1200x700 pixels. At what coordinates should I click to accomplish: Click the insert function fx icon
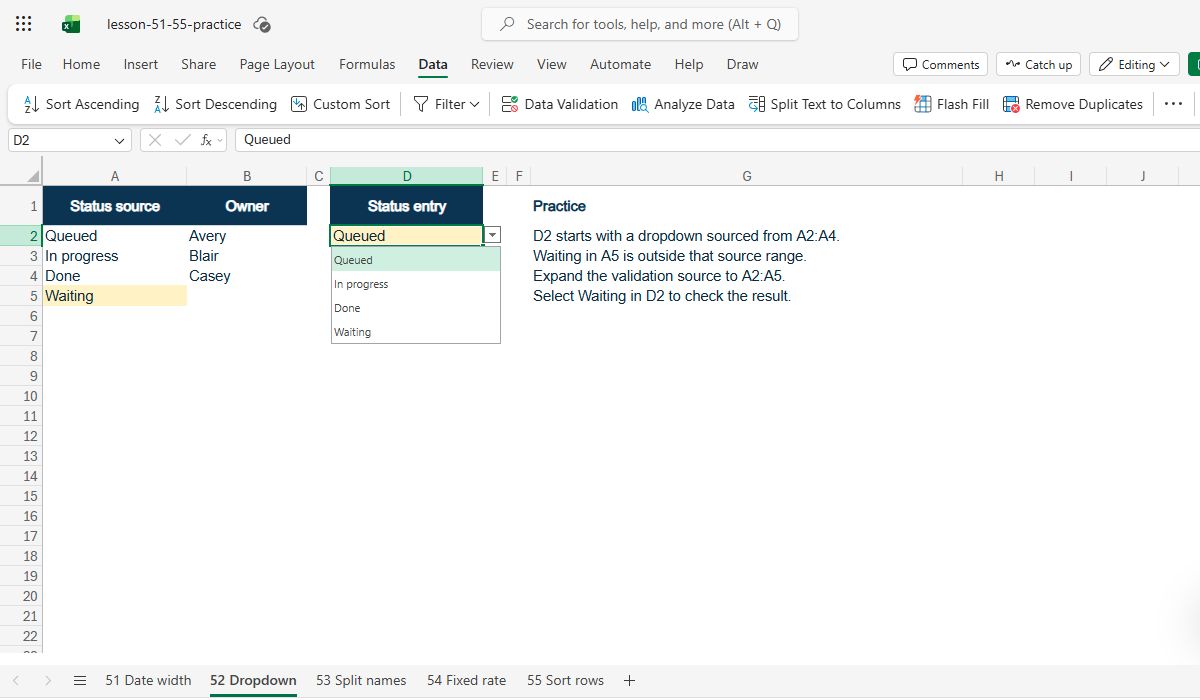(206, 140)
